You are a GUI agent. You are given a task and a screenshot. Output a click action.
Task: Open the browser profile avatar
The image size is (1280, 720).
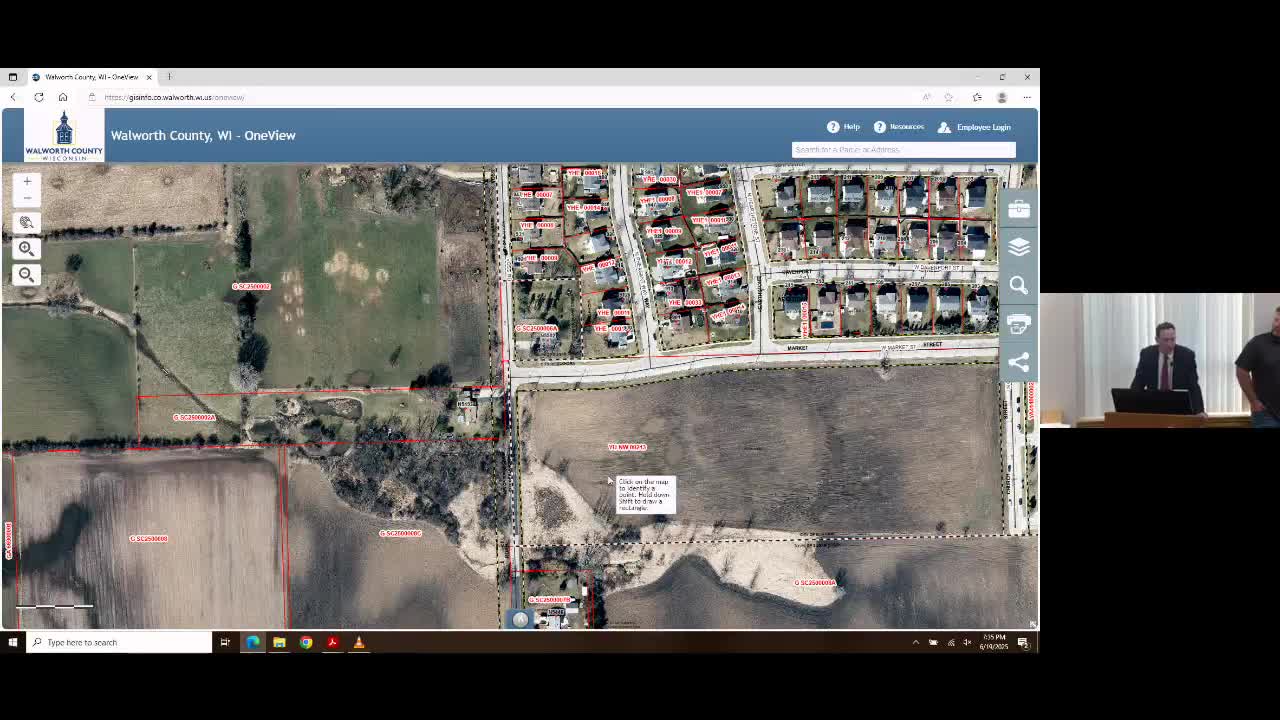pos(1001,97)
